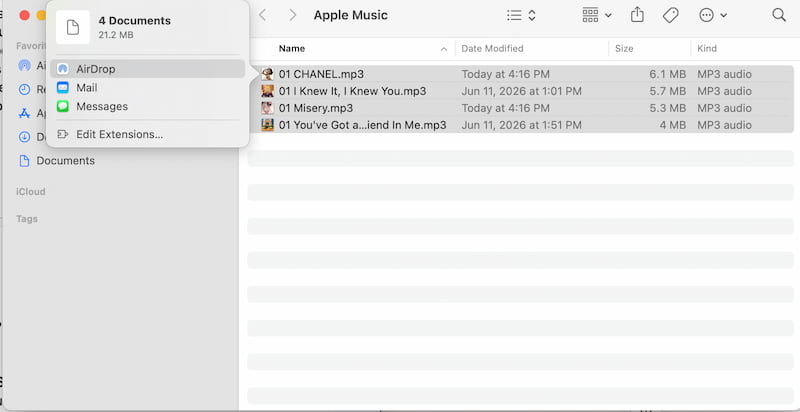Viewport: 800px width, 412px height.
Task: Choose AirDrop in the share popover
Action: [x=147, y=69]
